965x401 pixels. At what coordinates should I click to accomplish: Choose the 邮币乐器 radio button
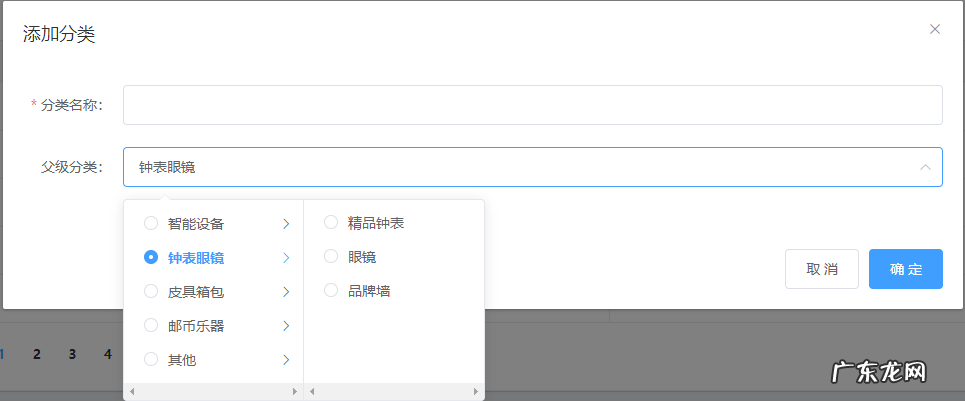pyautogui.click(x=151, y=325)
